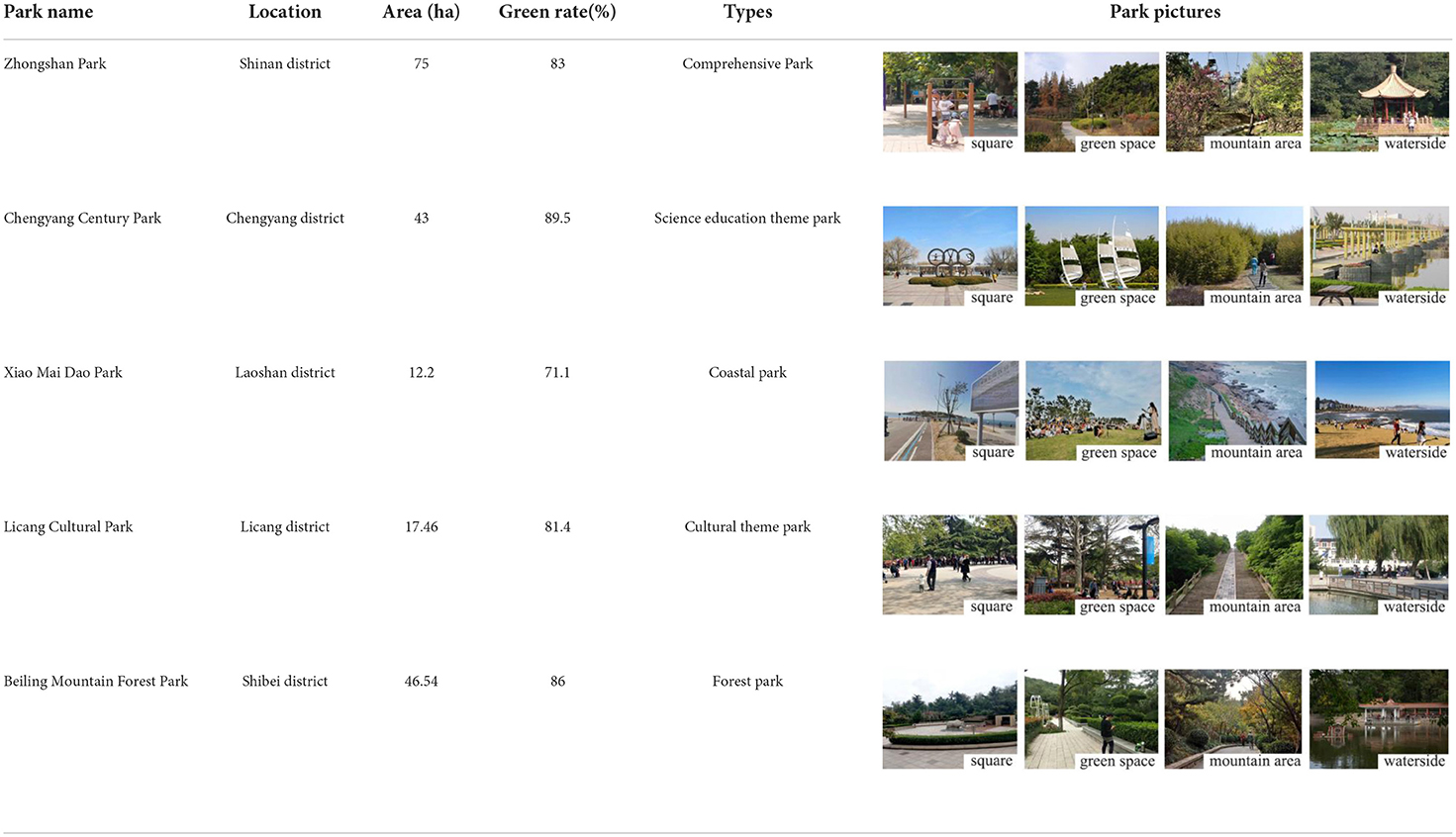1456x837 pixels.
Task: Select the area value 43
Action: pyautogui.click(x=422, y=218)
